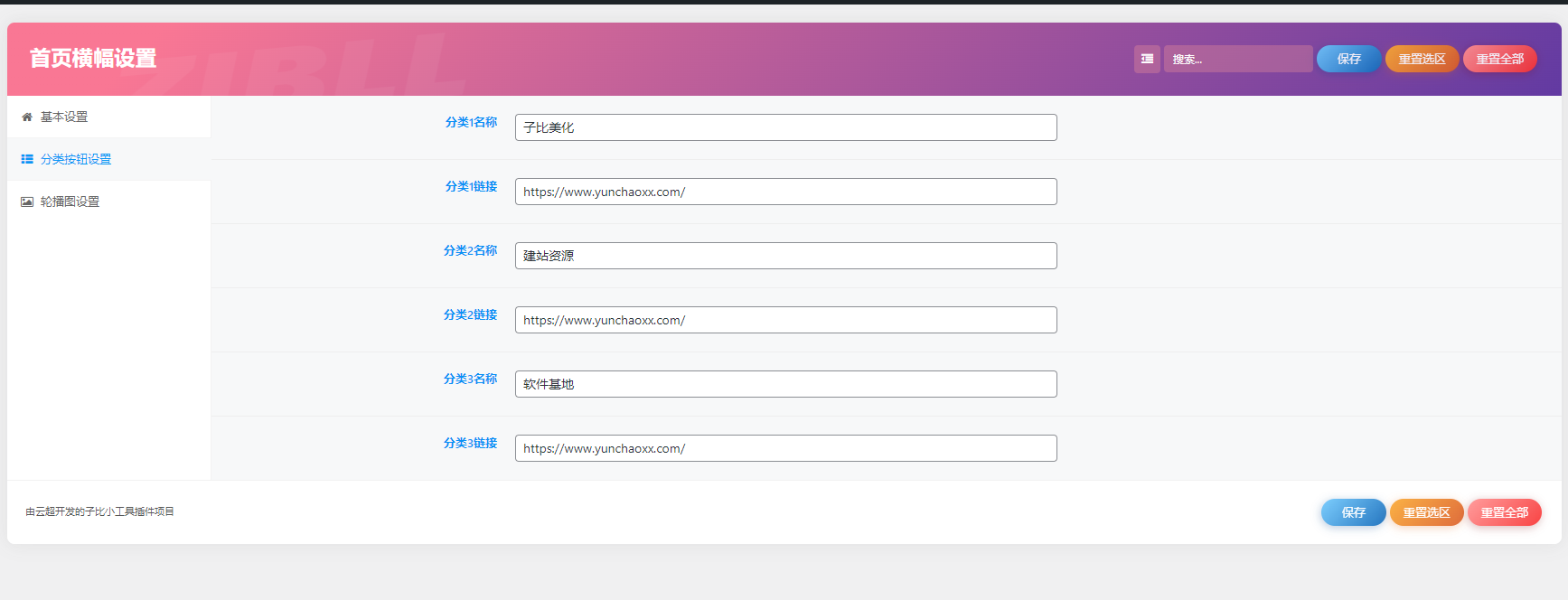Click the bottom 重置选区 button

coord(1426,512)
